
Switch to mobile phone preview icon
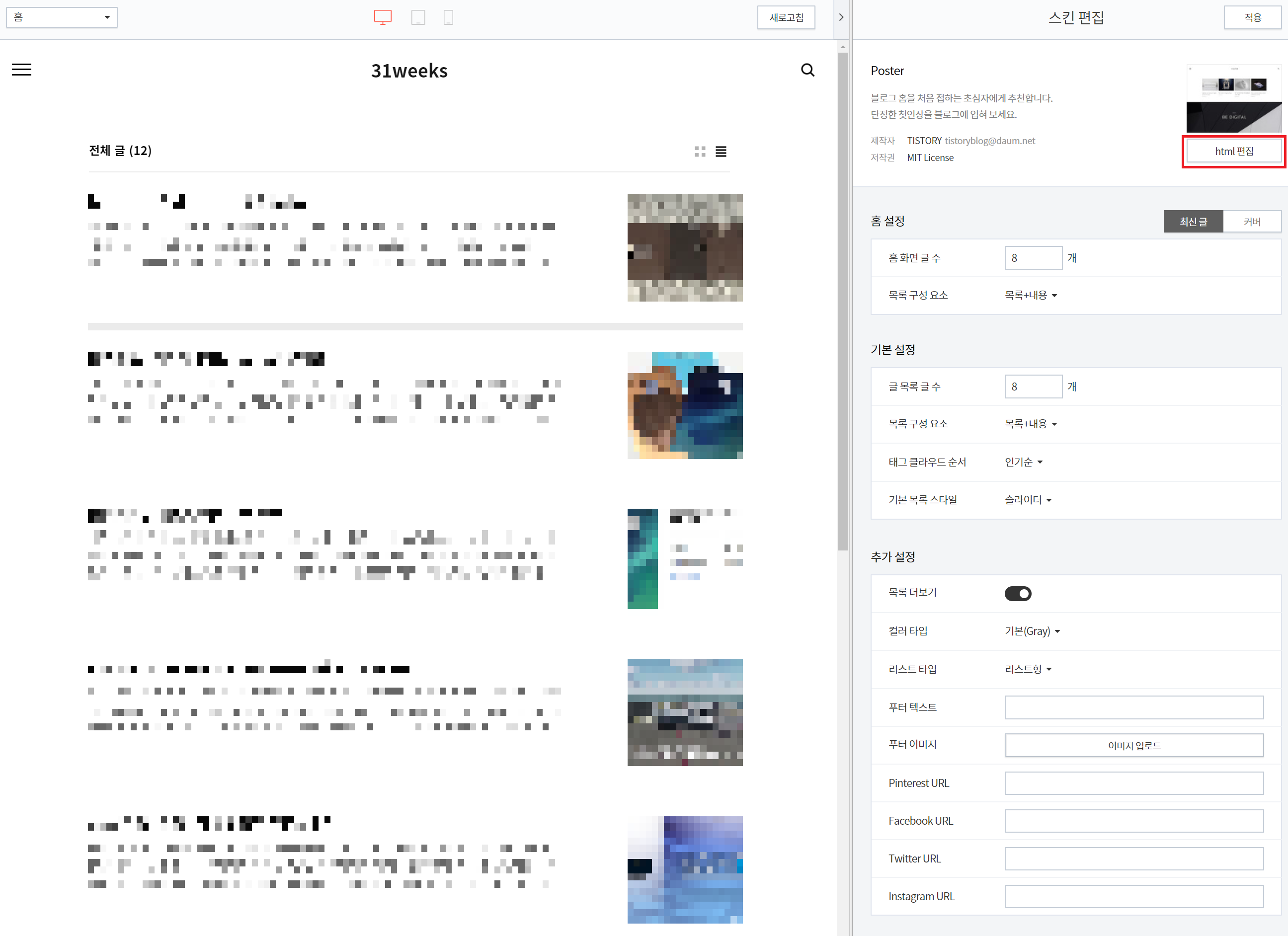[448, 17]
